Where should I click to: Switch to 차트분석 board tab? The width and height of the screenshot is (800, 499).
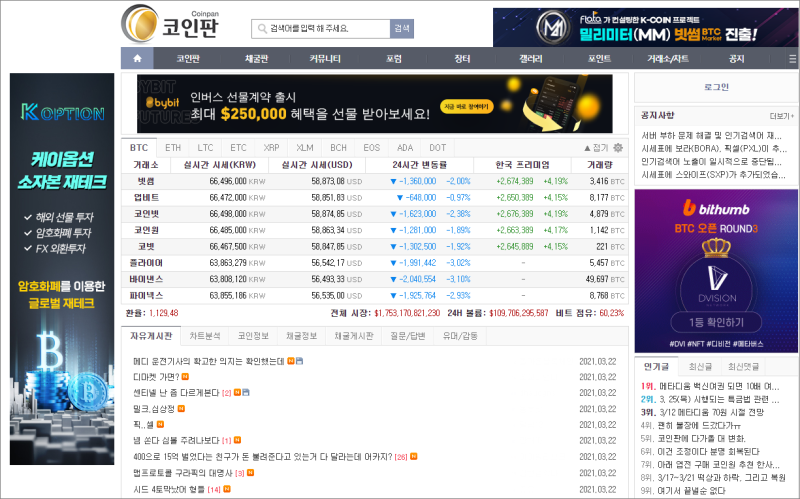205,336
